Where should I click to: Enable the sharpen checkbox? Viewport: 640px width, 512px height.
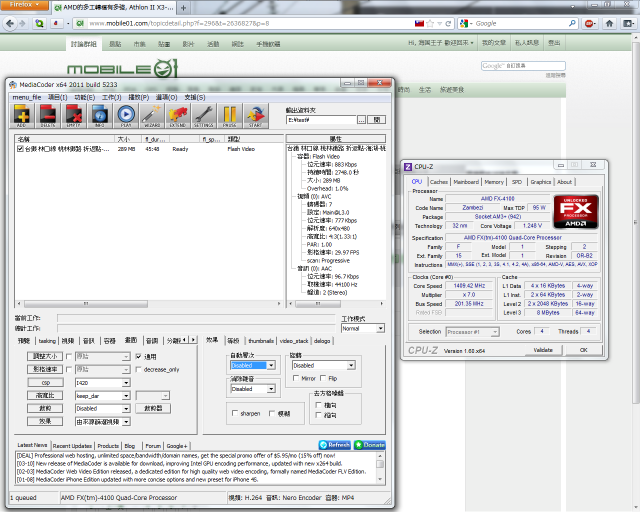(235, 413)
